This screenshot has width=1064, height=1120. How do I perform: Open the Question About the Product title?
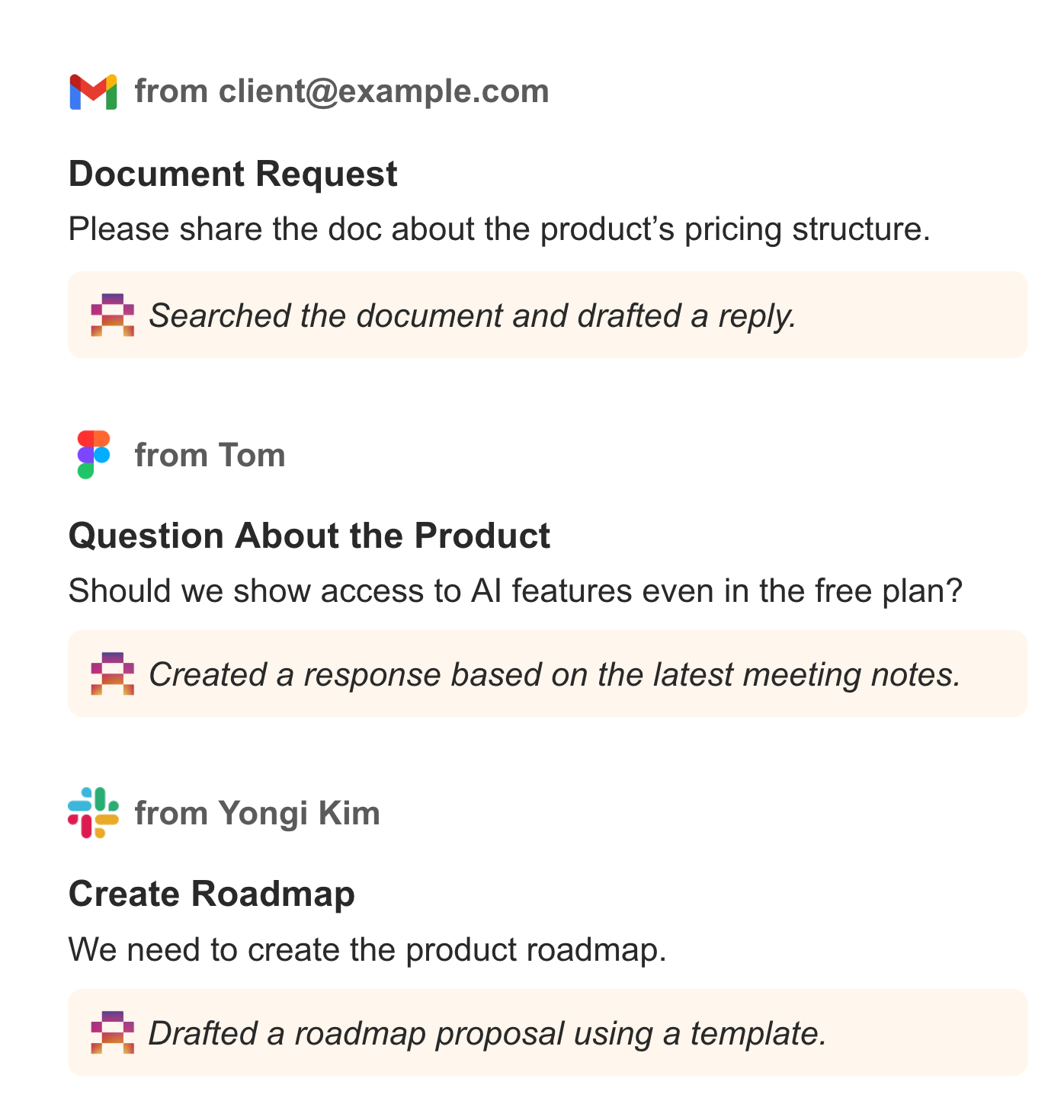[x=309, y=536]
